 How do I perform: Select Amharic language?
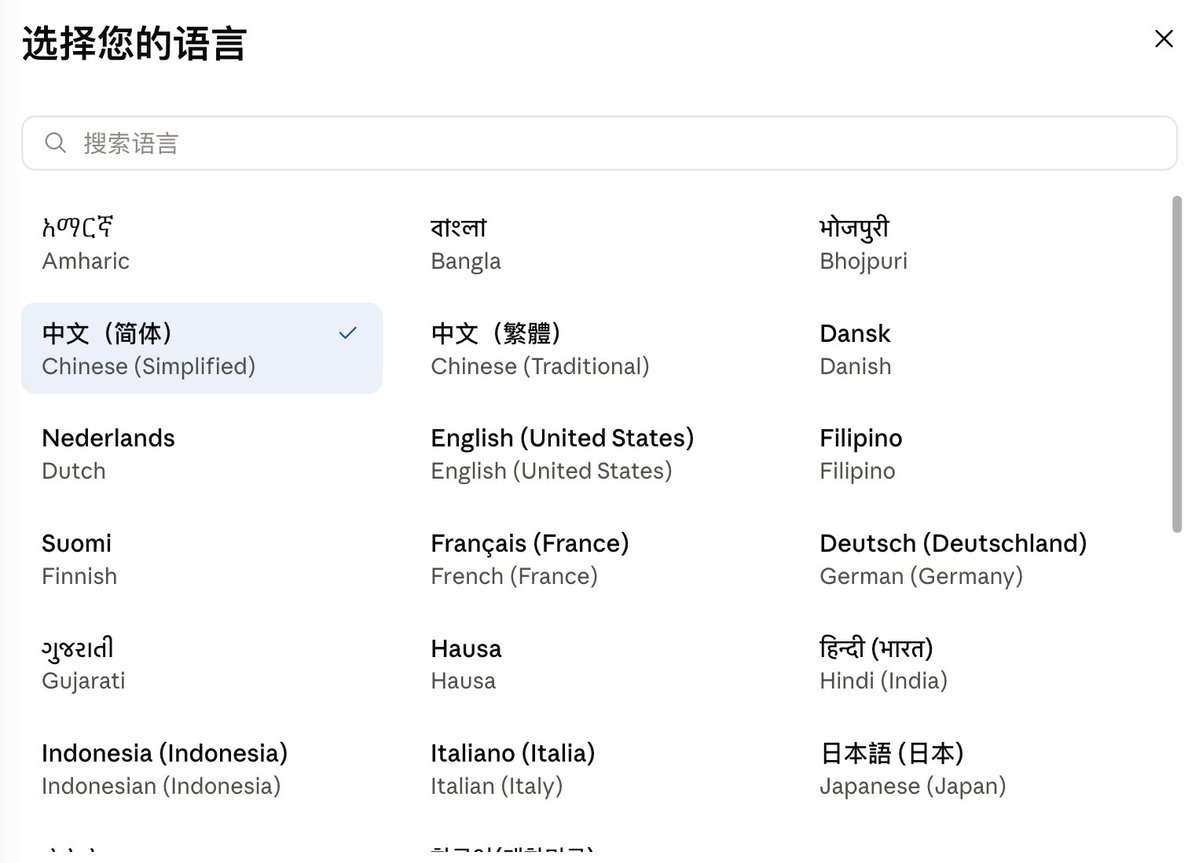point(202,243)
